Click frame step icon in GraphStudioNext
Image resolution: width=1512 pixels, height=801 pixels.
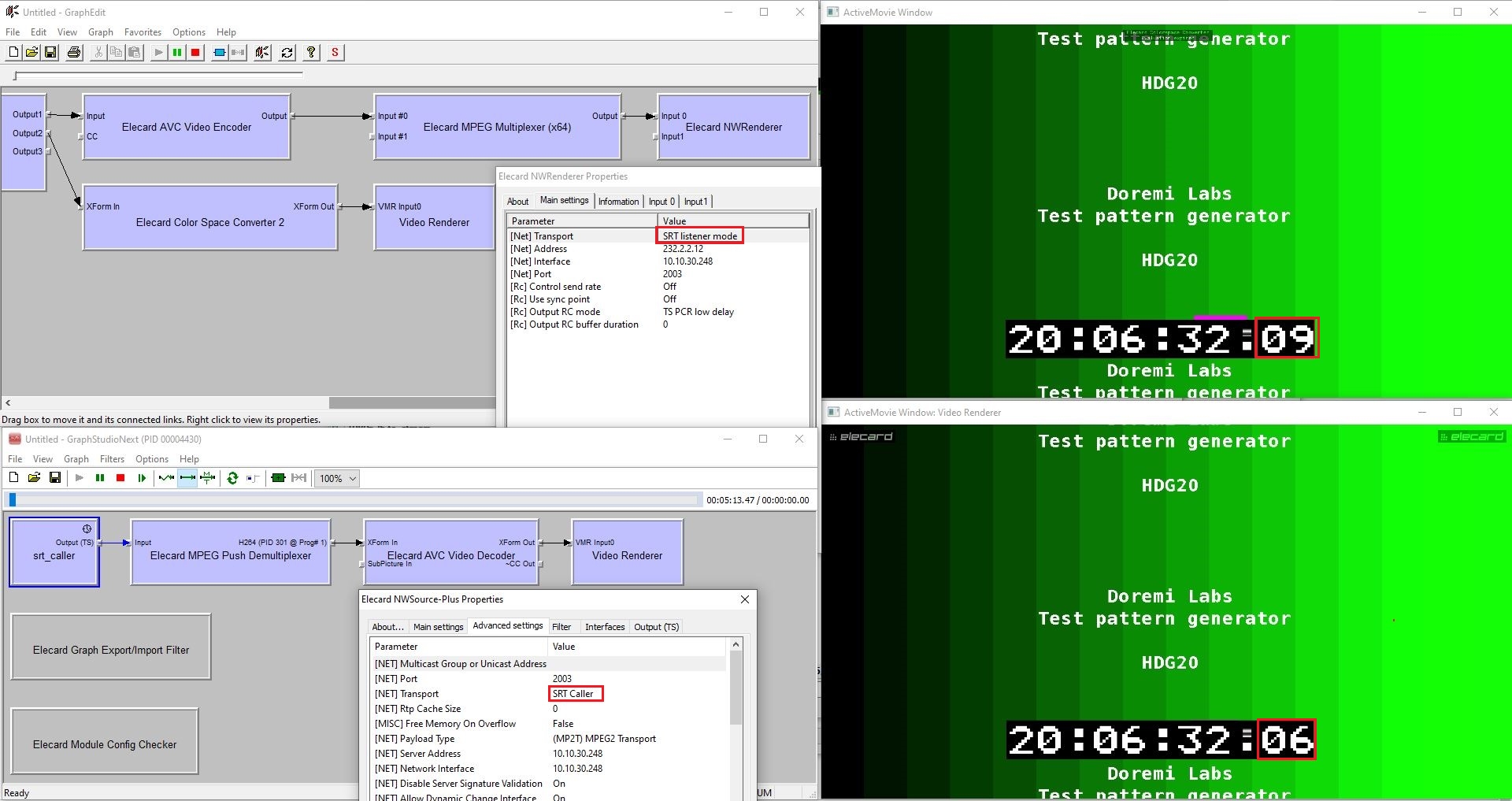tap(142, 477)
